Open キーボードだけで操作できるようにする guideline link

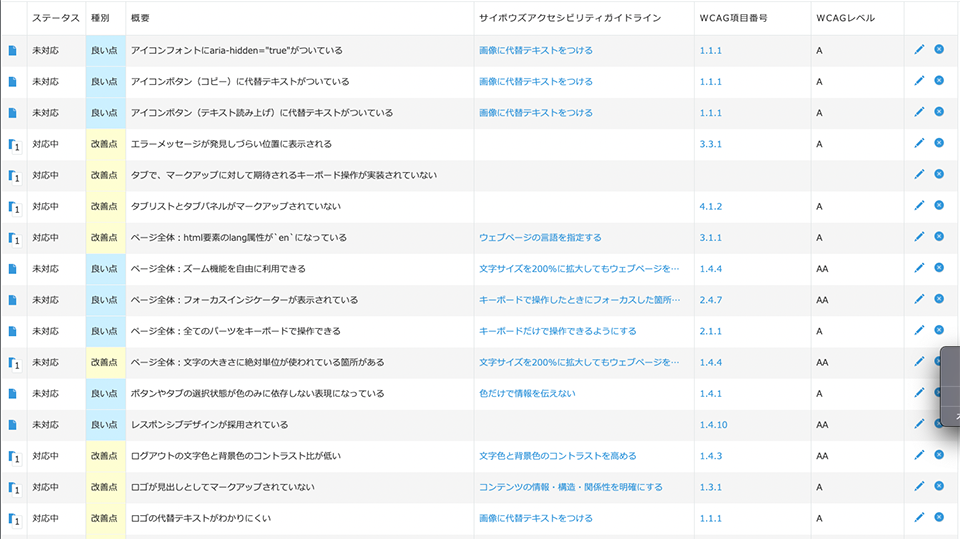pyautogui.click(x=558, y=331)
